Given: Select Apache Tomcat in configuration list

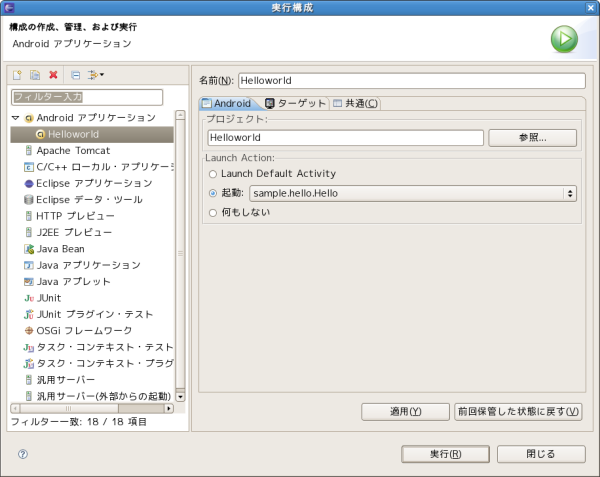Looking at the screenshot, I should click(73, 150).
